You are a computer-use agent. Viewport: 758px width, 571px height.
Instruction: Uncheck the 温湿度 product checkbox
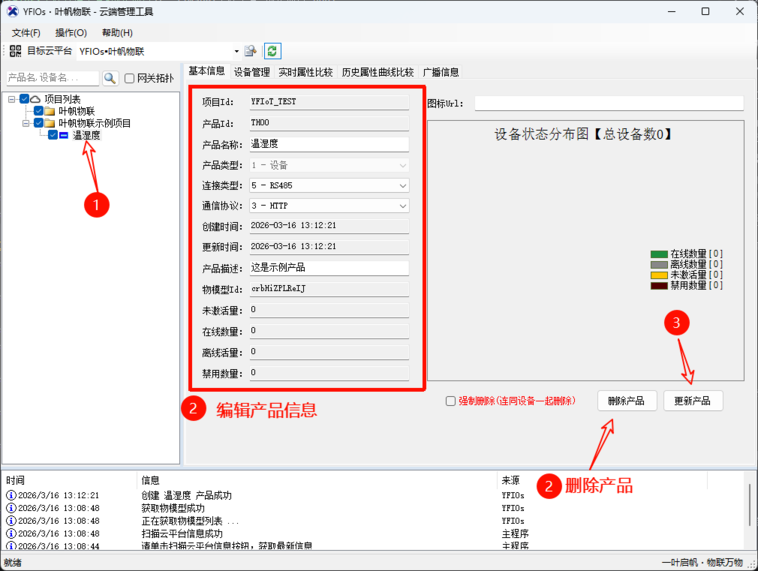(x=53, y=135)
